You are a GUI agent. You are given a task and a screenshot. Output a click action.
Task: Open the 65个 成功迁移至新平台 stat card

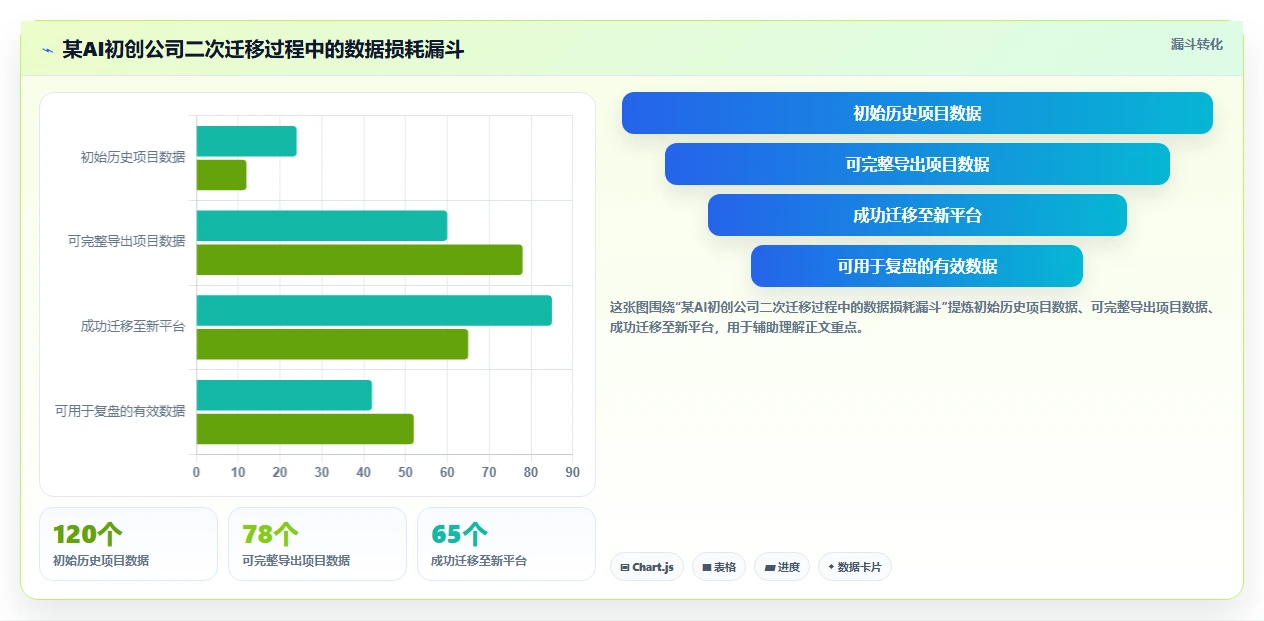(x=506, y=544)
